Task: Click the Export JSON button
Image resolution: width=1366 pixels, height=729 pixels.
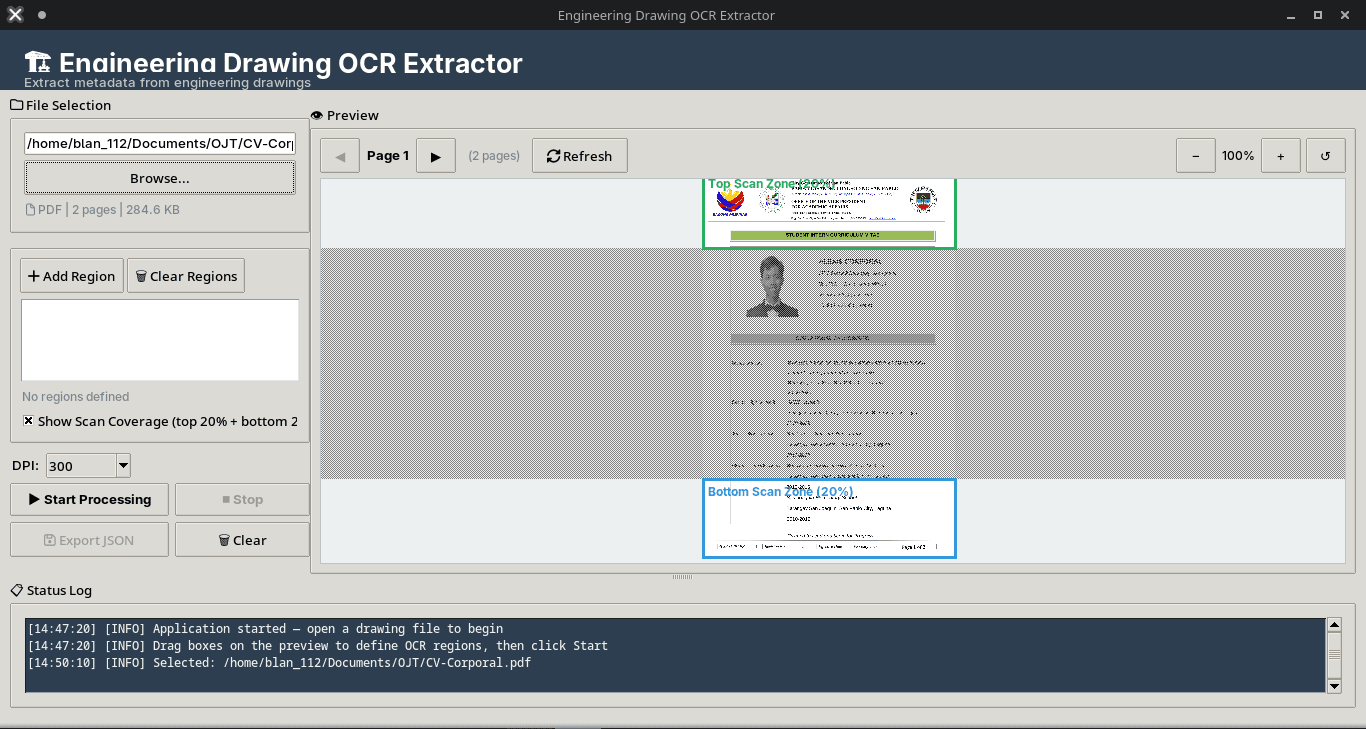Action: click(90, 540)
